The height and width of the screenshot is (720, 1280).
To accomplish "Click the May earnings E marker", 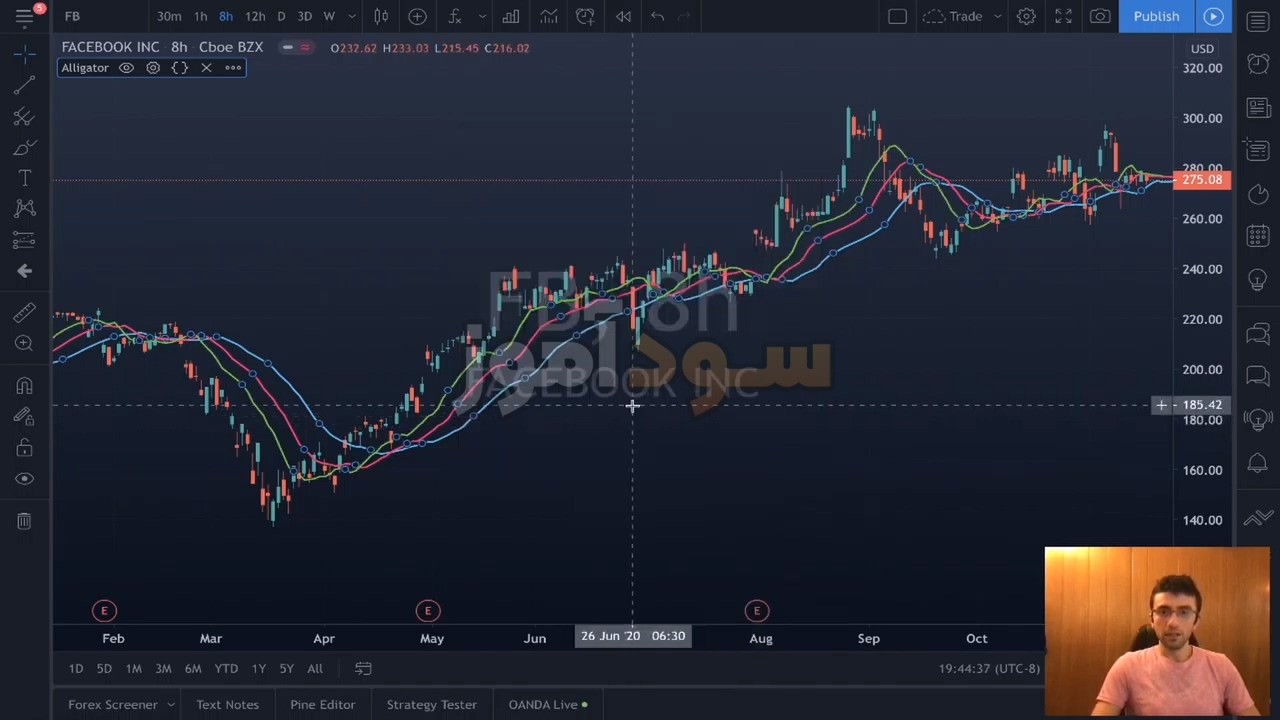I will tap(428, 611).
